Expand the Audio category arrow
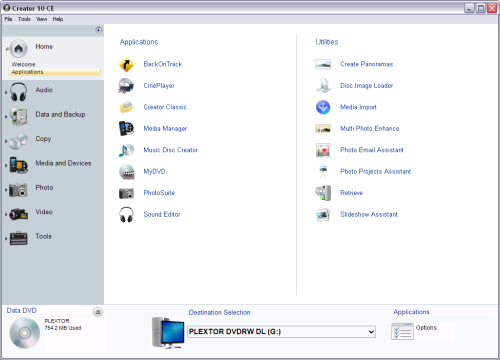The image size is (500, 360). (6, 92)
